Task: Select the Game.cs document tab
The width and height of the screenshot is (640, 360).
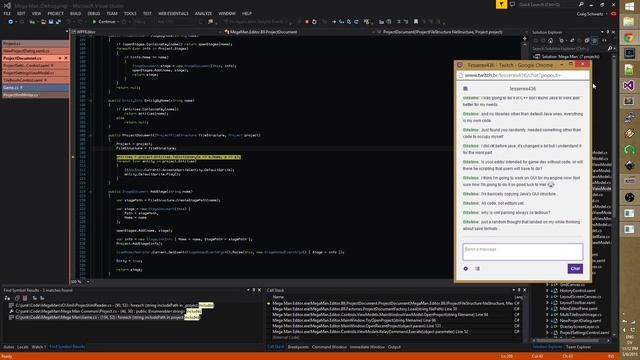Action: (35, 88)
